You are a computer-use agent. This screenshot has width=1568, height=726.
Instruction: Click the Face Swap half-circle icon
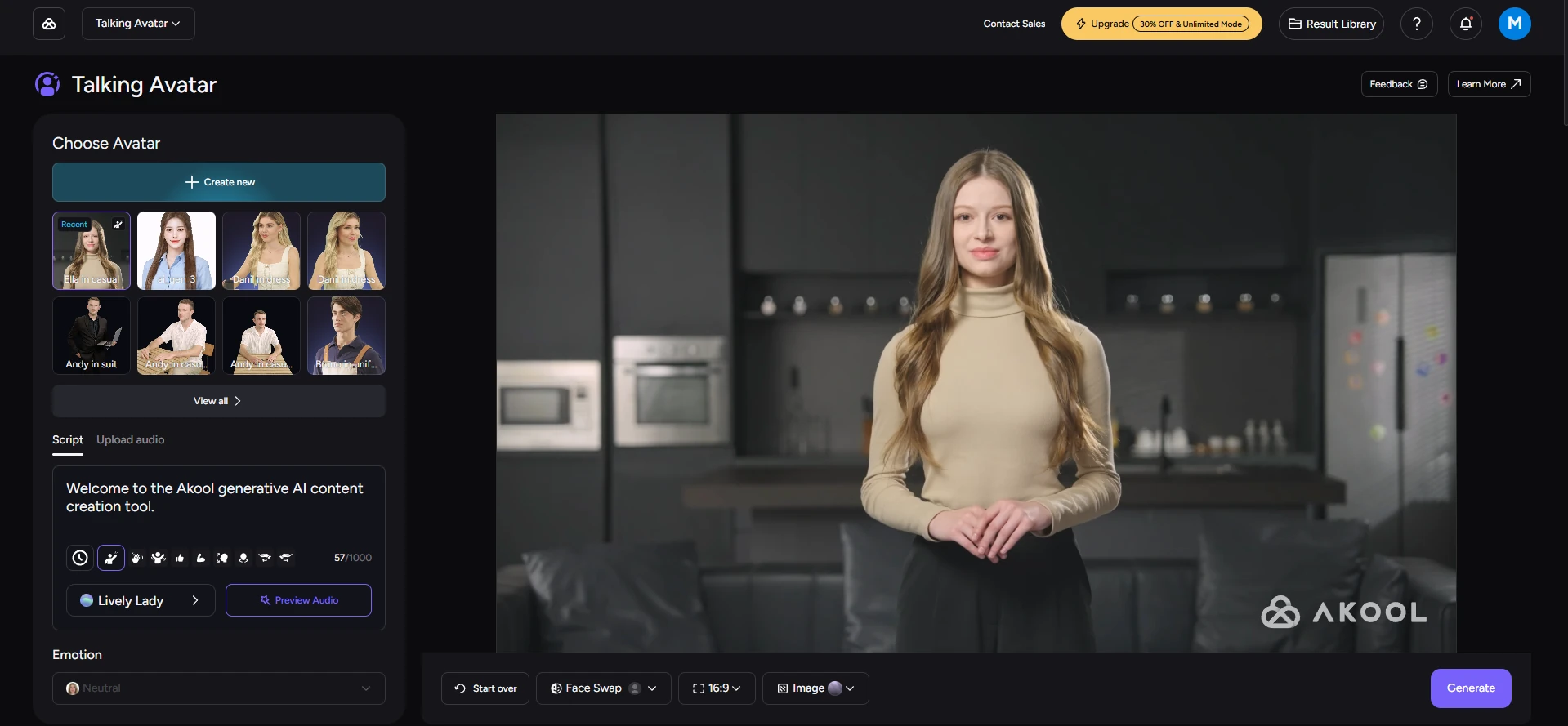tap(556, 688)
